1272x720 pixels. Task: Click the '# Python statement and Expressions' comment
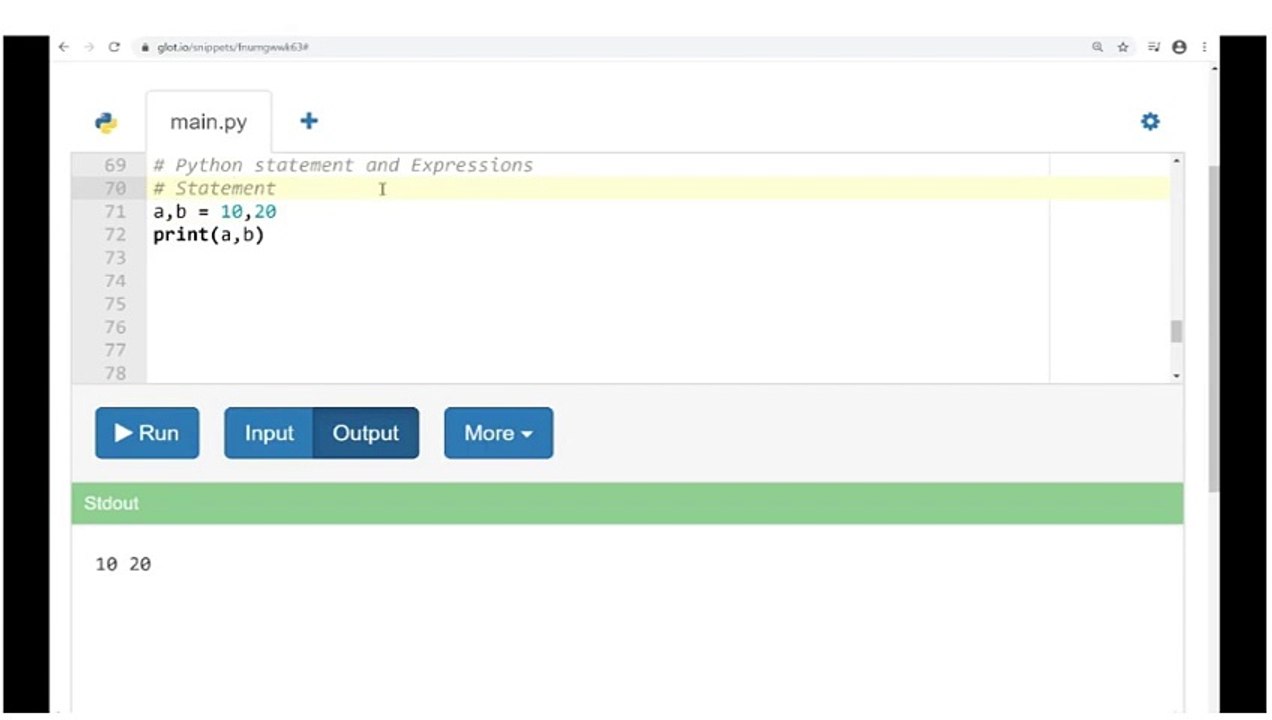343,165
